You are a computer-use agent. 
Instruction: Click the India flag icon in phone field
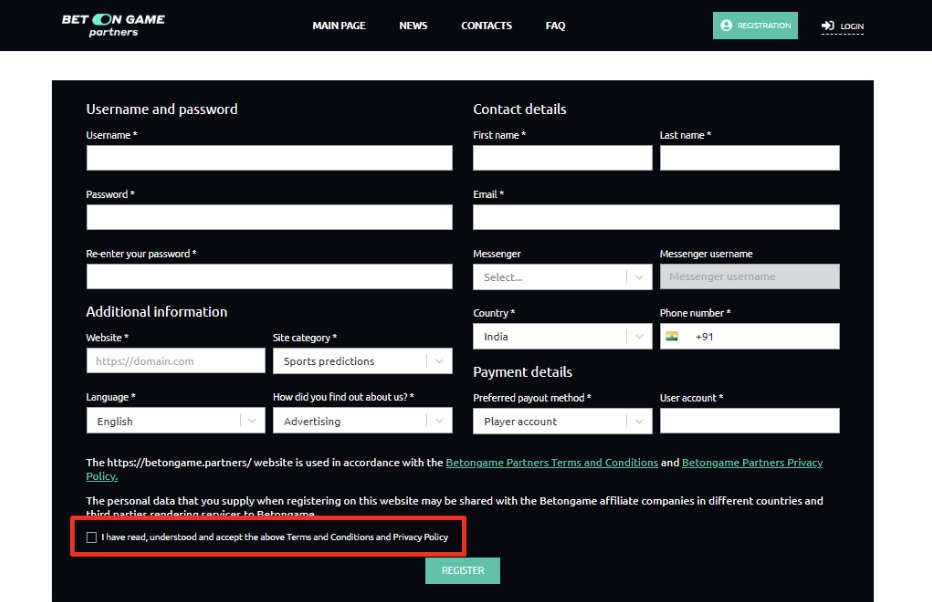click(671, 337)
